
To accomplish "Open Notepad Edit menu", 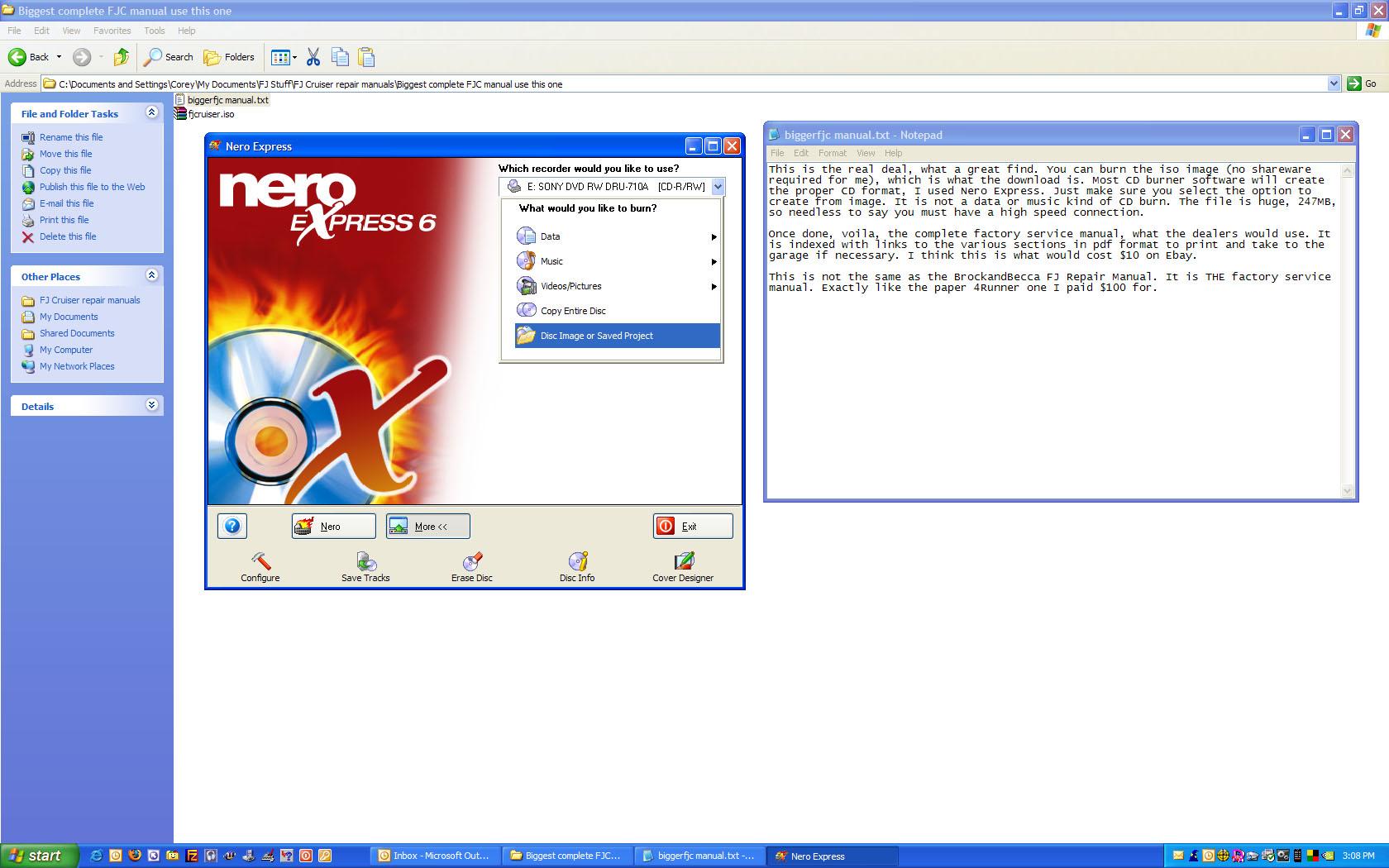I will pos(801,153).
